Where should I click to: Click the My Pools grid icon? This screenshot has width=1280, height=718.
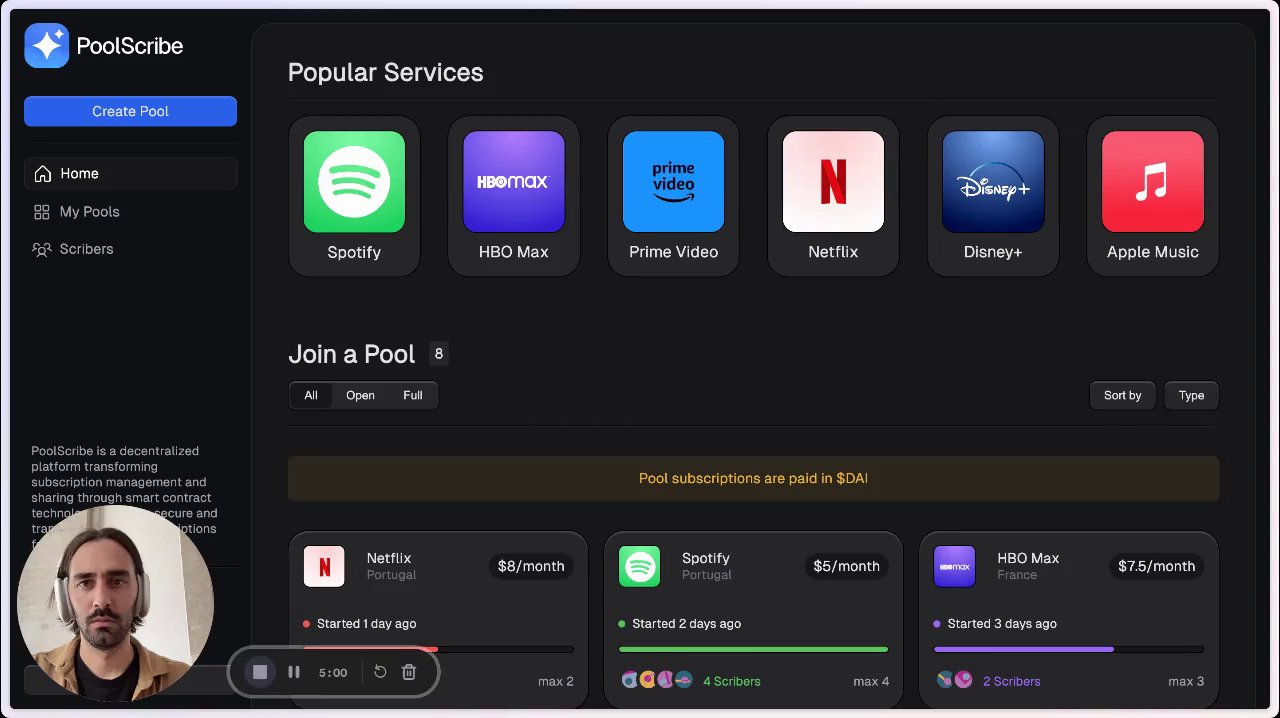[42, 212]
